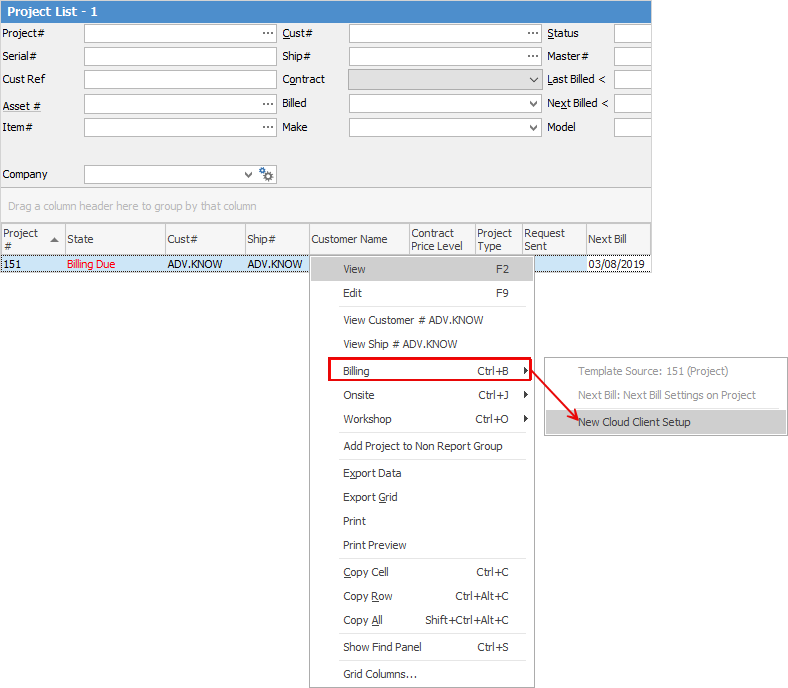The height and width of the screenshot is (688, 788).
Task: Select ADV.KNOW in the Cust# column
Action: pyautogui.click(x=205, y=264)
